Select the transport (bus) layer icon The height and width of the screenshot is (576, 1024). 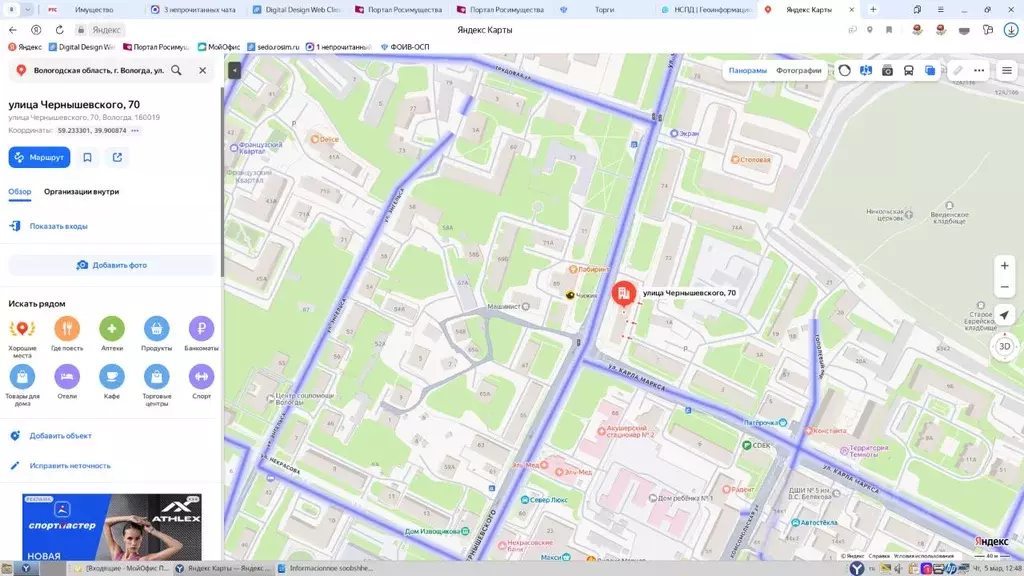(908, 70)
